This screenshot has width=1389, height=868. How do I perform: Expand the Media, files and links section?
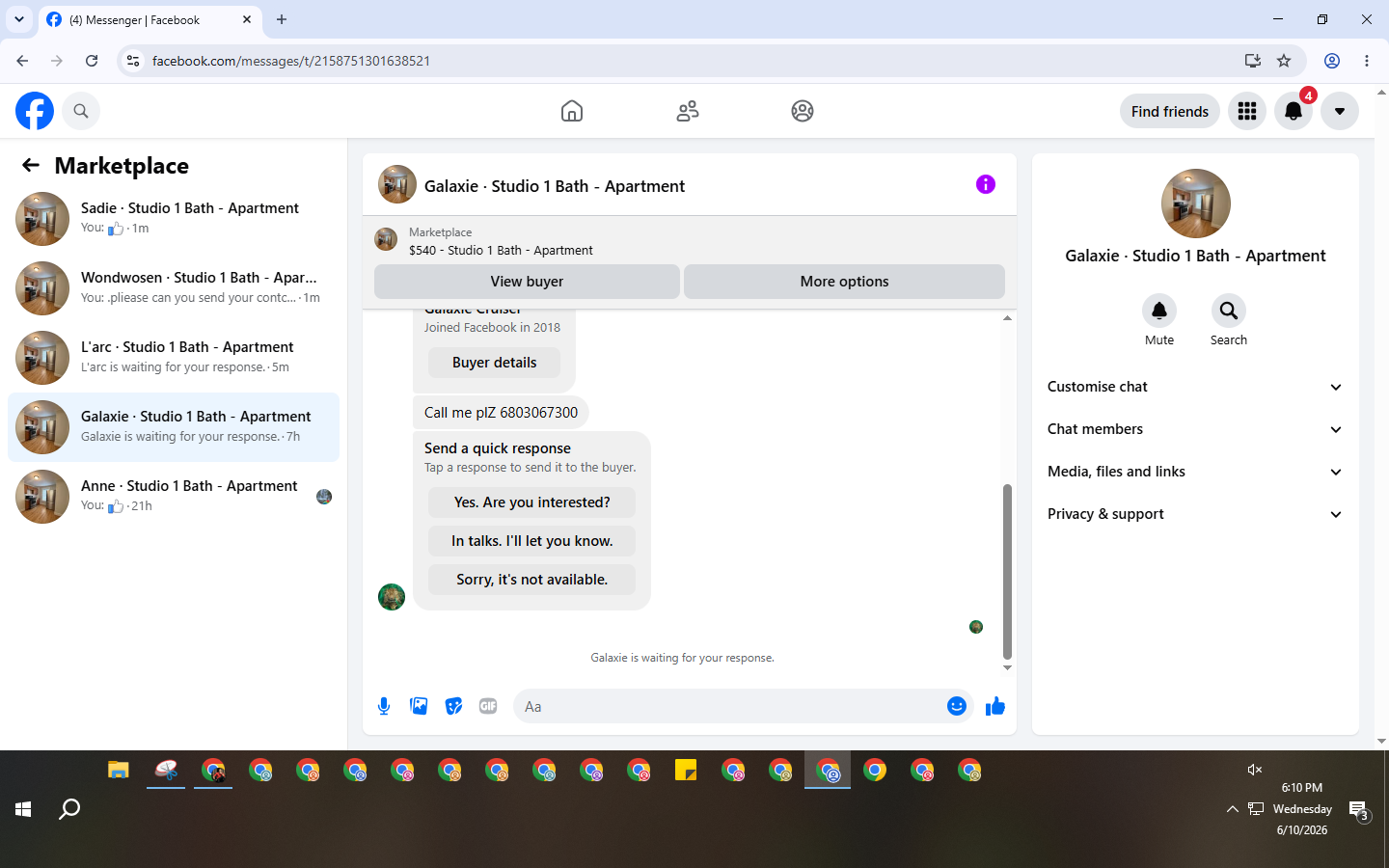(1195, 472)
